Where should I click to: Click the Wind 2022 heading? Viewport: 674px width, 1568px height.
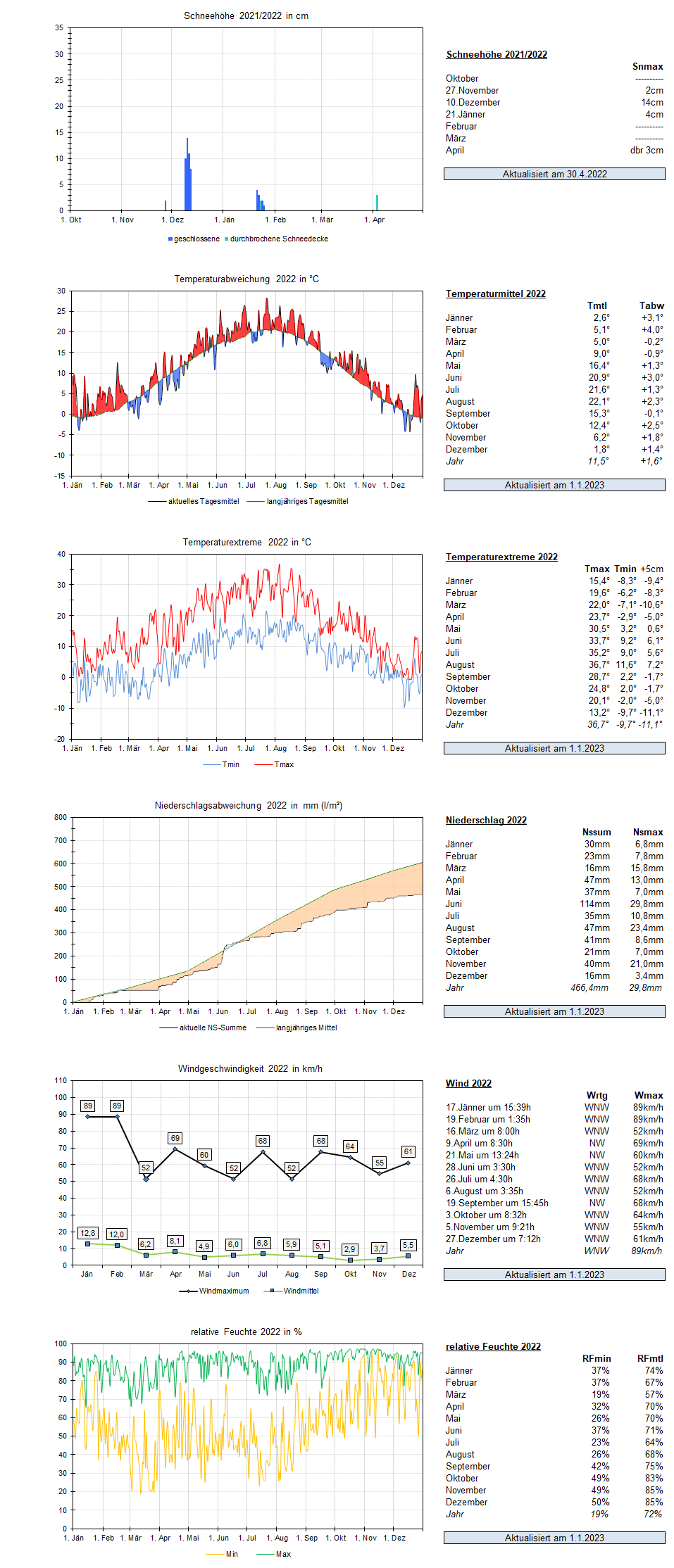point(468,1083)
